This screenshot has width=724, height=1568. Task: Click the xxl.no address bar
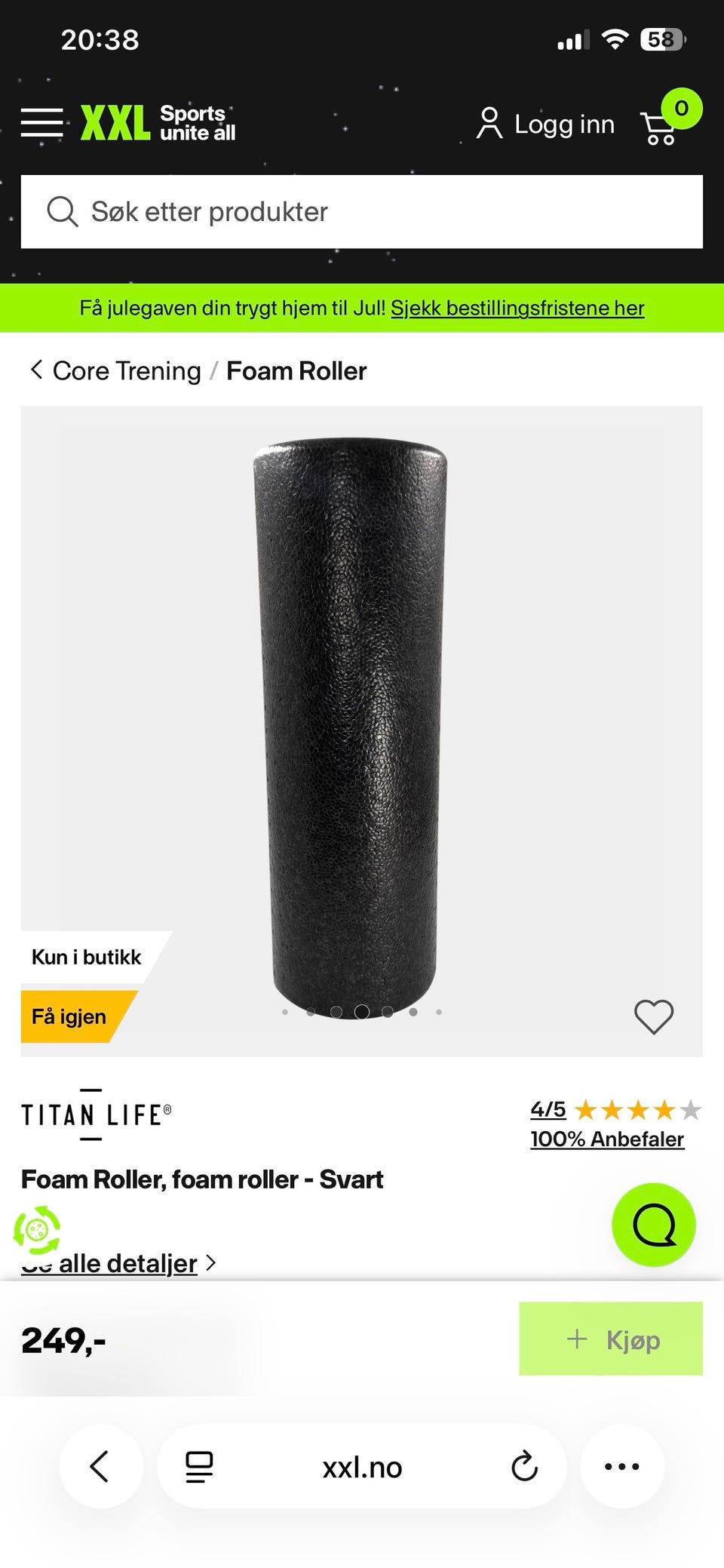(362, 1467)
